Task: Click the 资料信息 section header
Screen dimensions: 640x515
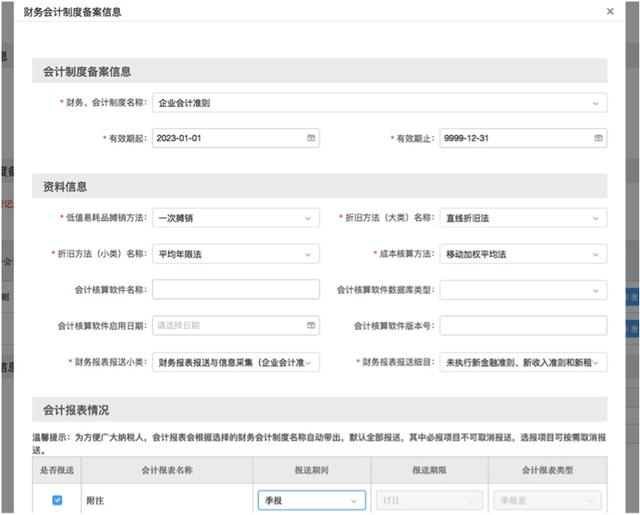Action: 320,186
